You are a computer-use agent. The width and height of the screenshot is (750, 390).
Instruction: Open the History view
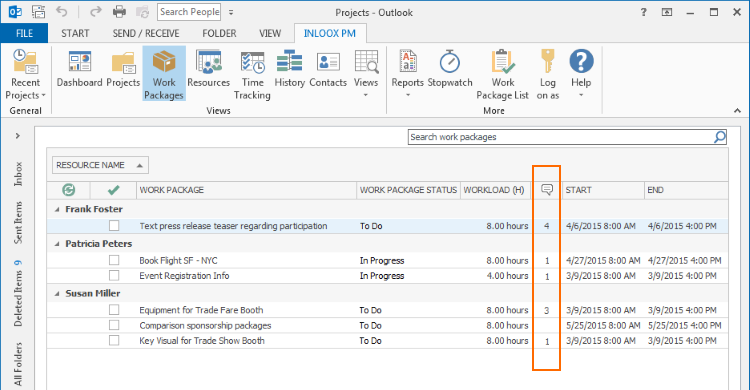pos(289,69)
